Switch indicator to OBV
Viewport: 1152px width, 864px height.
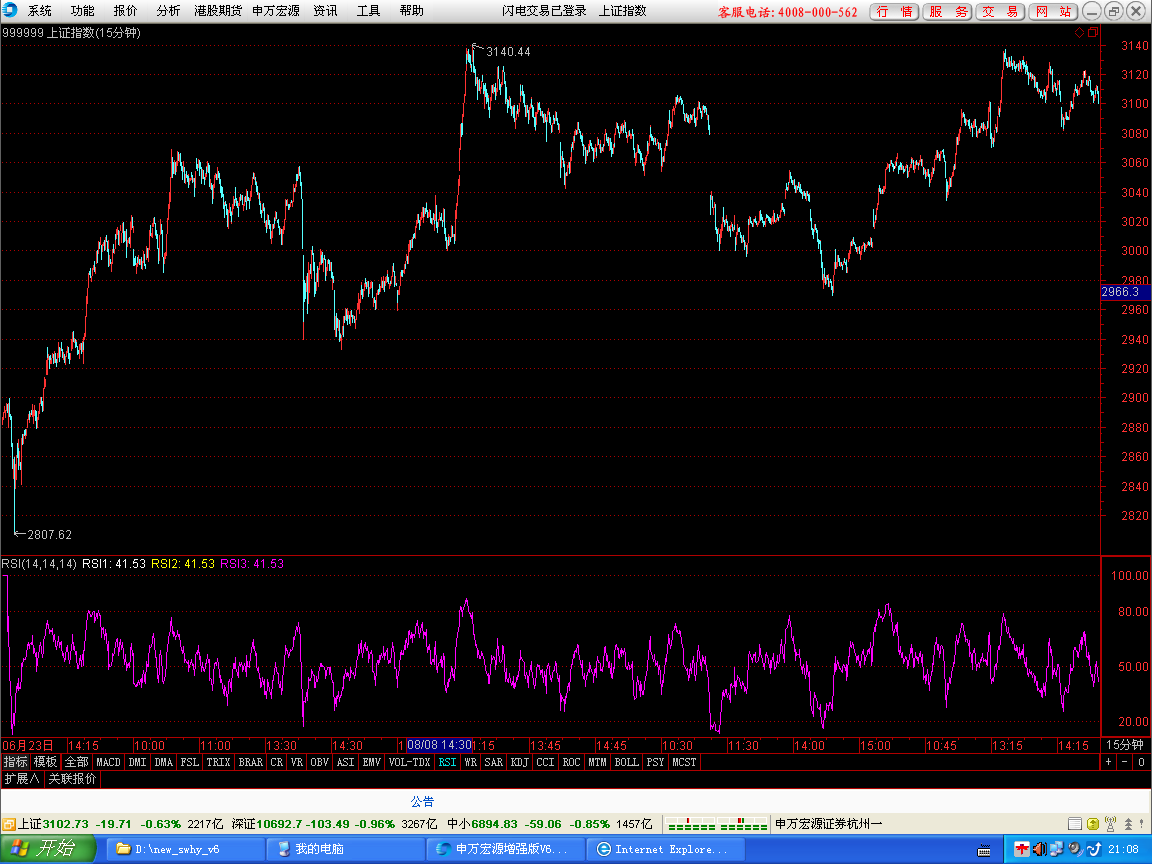point(320,763)
